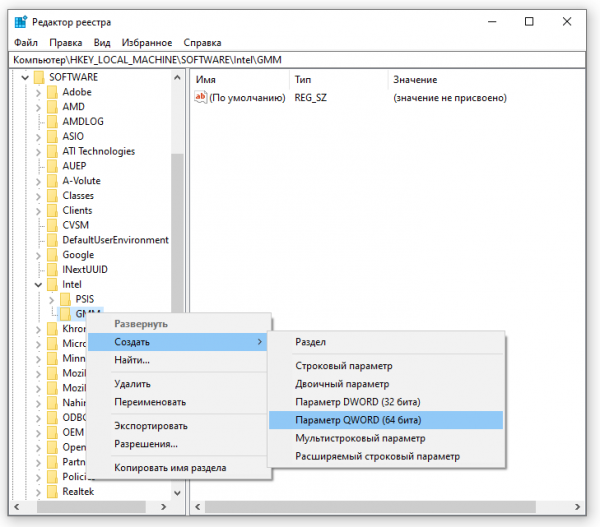This screenshot has width=600, height=527.
Task: Click tree pane scroll up arrow
Action: coord(177,78)
